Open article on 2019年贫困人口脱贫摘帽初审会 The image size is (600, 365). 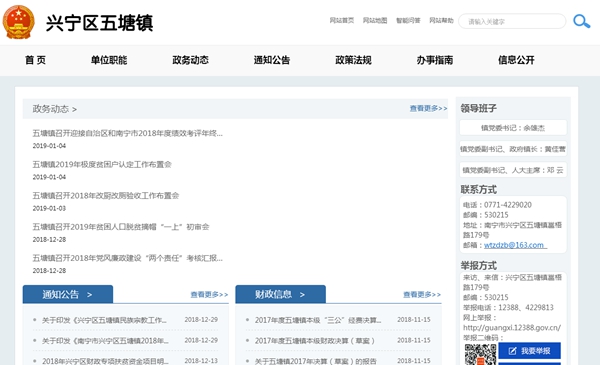(121, 227)
